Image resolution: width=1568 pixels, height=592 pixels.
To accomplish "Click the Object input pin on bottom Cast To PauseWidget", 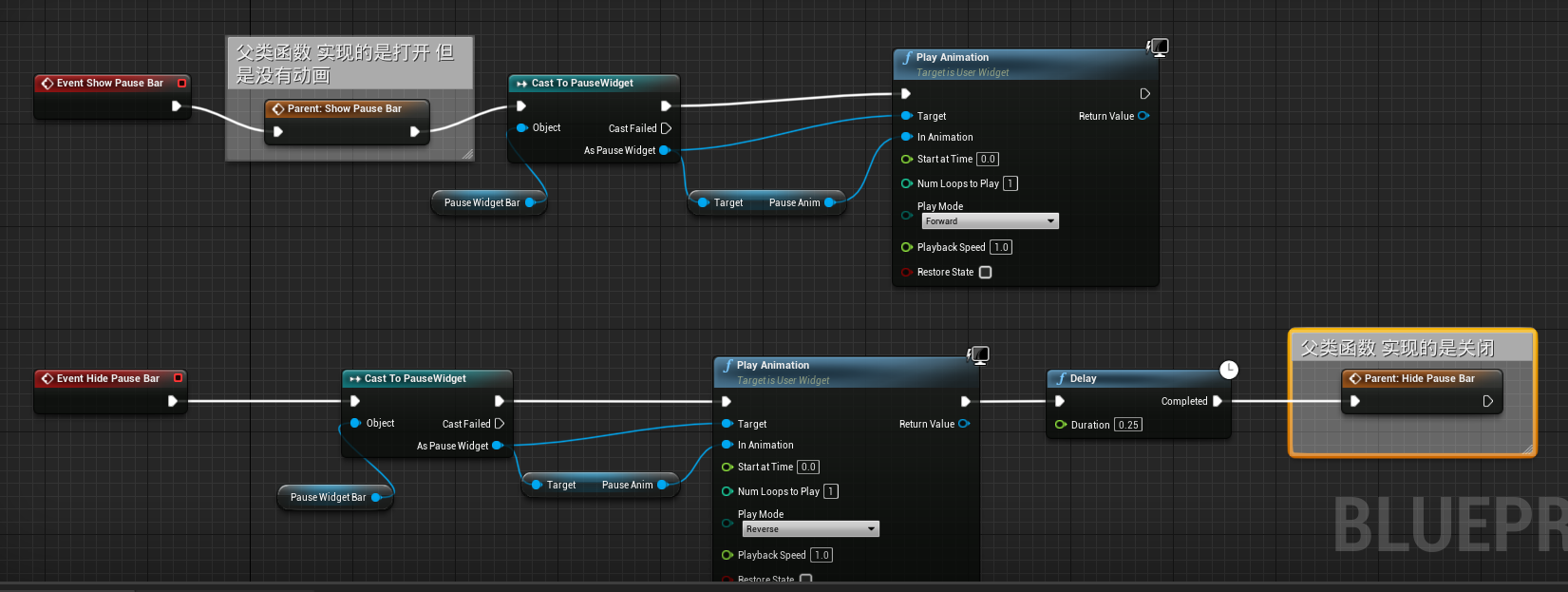I will point(355,423).
